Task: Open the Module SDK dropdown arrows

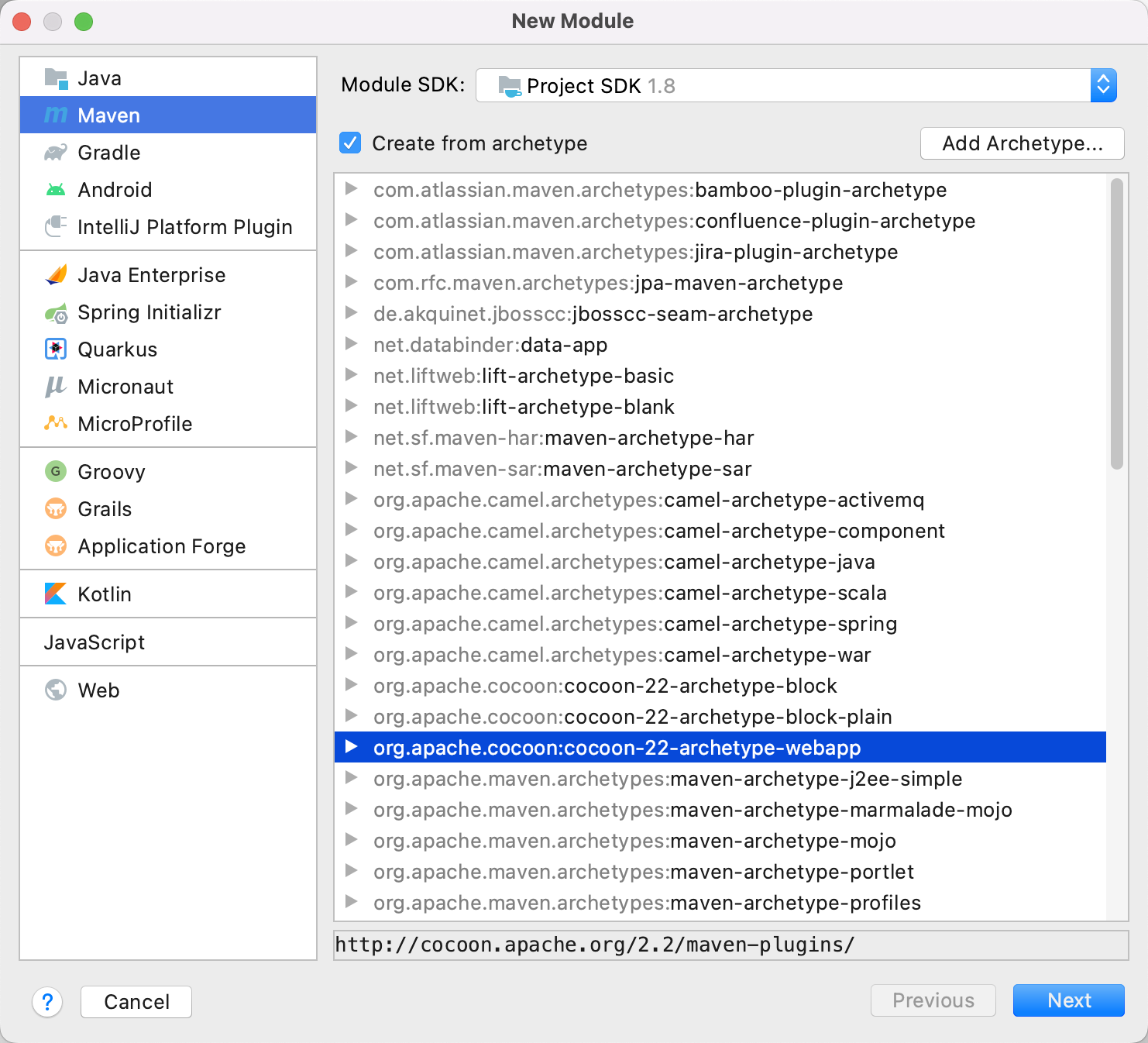Action: tap(1103, 85)
